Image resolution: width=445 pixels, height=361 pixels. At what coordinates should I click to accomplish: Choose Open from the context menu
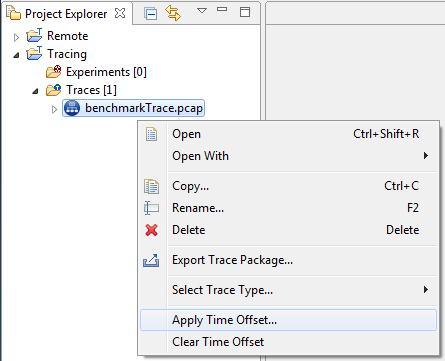tap(288, 134)
